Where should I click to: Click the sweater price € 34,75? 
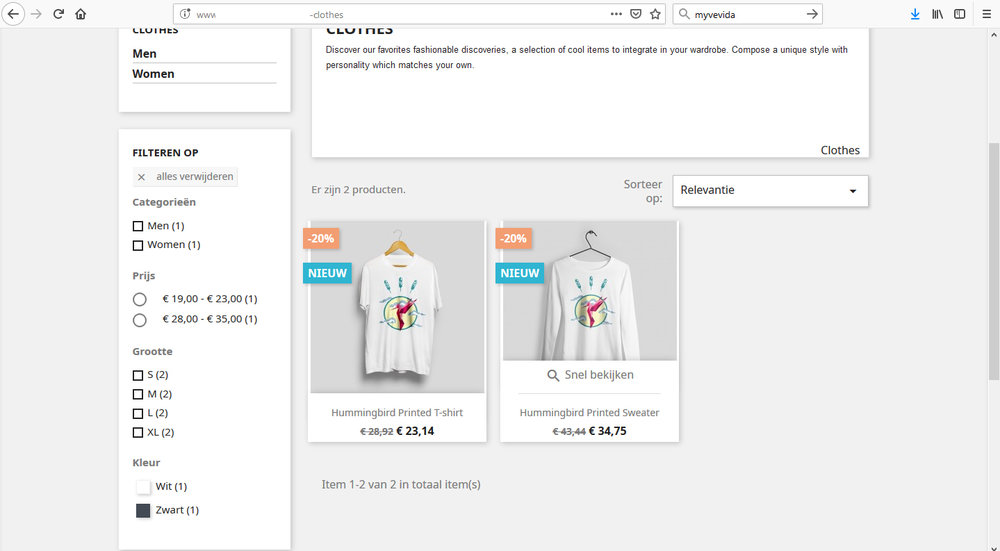tap(608, 431)
